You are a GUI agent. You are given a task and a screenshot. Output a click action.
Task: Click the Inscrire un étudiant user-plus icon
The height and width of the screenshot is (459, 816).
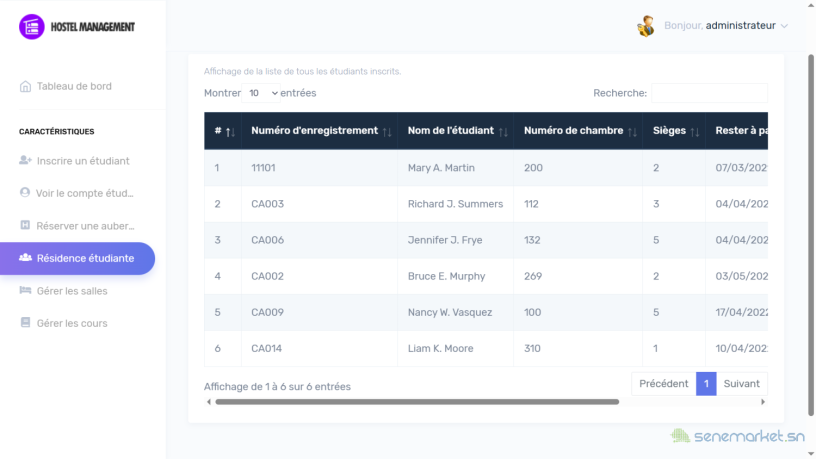click(x=25, y=160)
